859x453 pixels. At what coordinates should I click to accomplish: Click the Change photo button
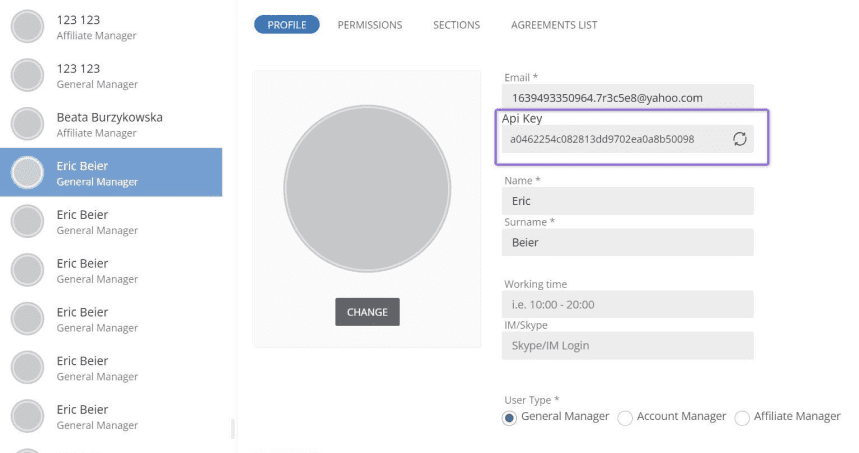367,312
